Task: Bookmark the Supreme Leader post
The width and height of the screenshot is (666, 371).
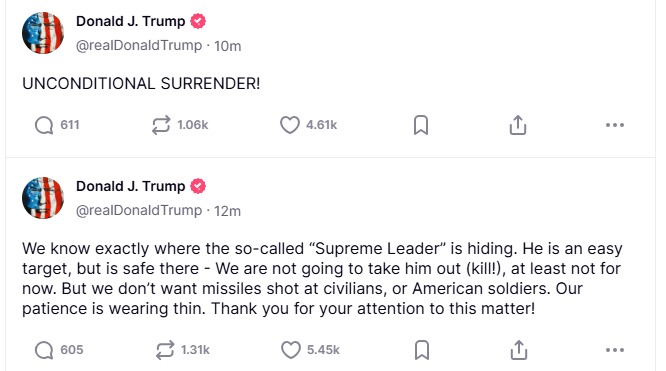Action: click(x=422, y=350)
